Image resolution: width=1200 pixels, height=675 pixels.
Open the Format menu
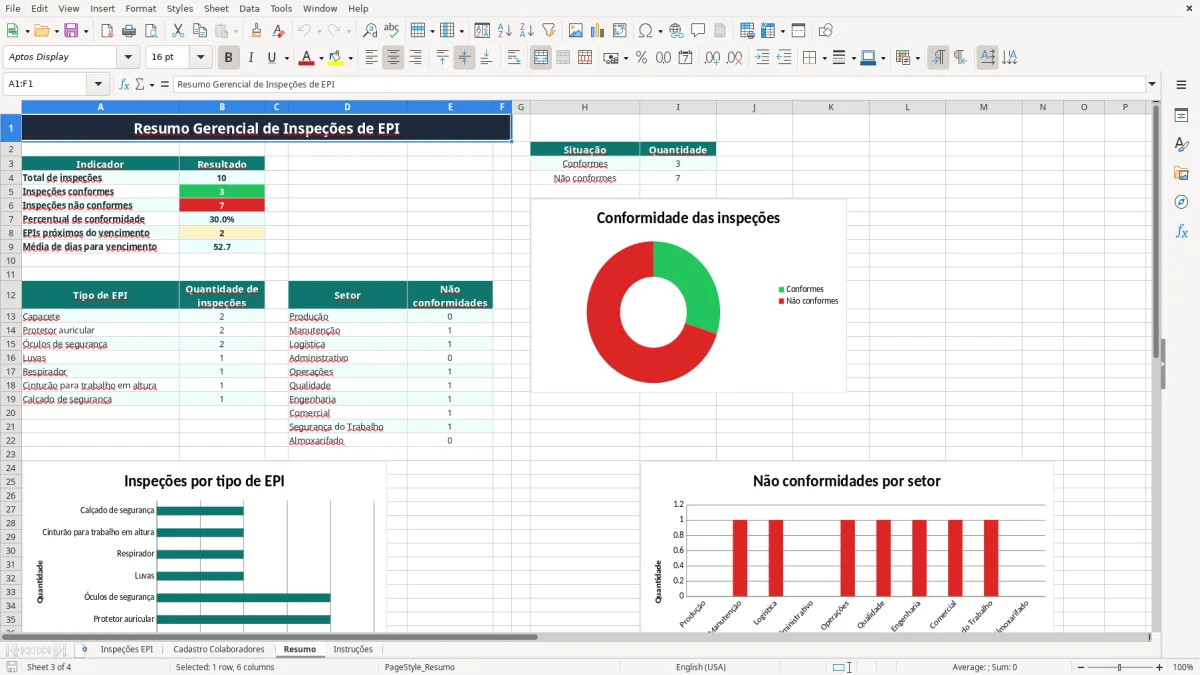point(140,8)
